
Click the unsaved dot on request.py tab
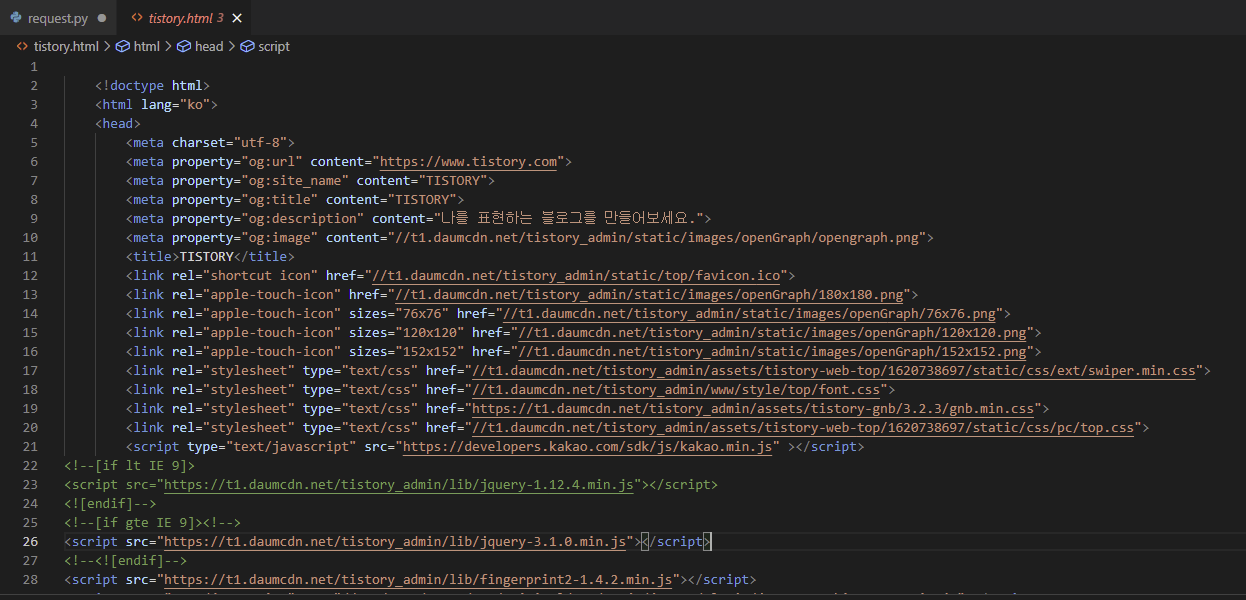click(102, 18)
